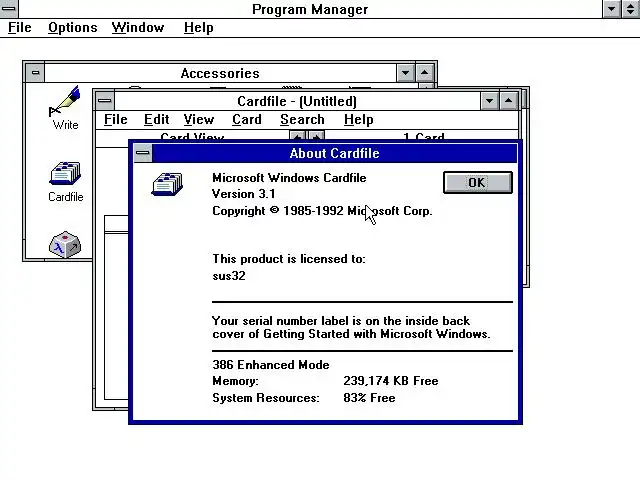Image resolution: width=640 pixels, height=480 pixels.
Task: Click the Cardfile - (Untitled) title bar
Action: pos(297,101)
